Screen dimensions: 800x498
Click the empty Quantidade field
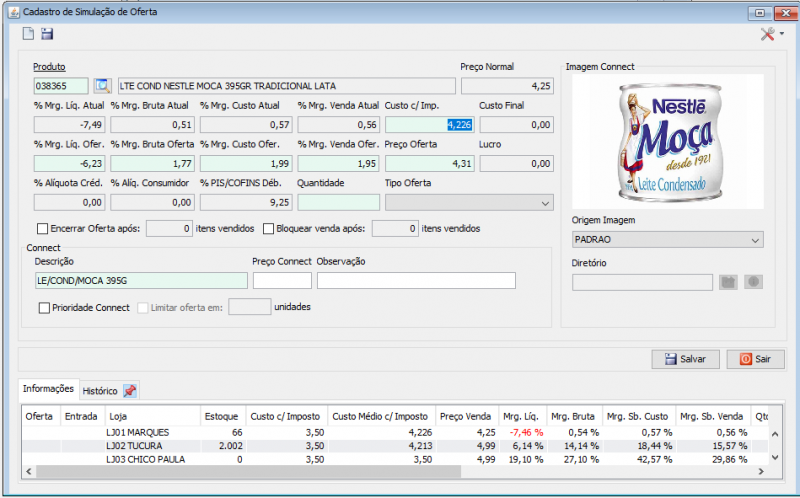[x=339, y=203]
